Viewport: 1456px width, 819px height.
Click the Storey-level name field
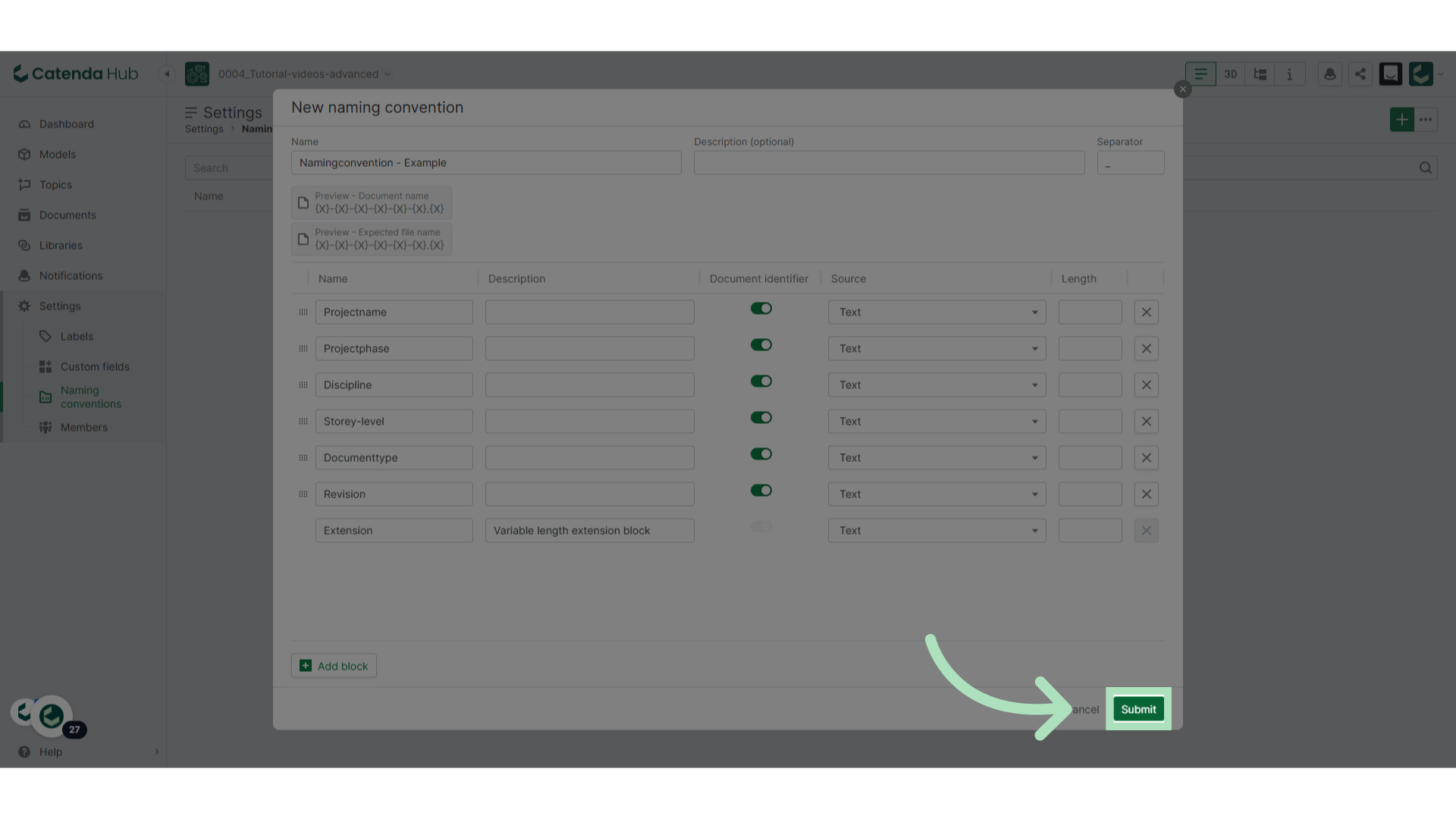click(394, 421)
